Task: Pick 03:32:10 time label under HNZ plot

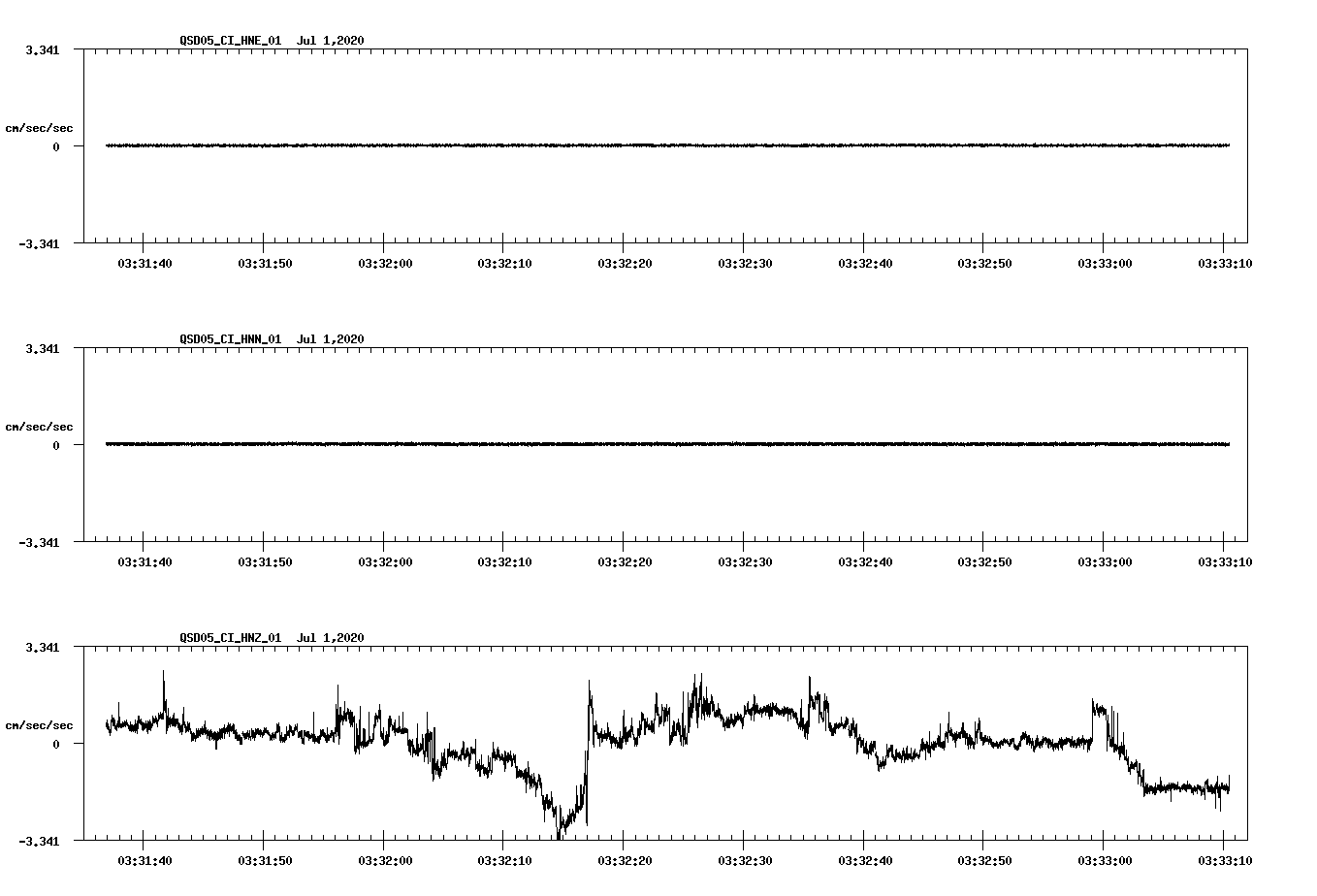Action: 504,860
